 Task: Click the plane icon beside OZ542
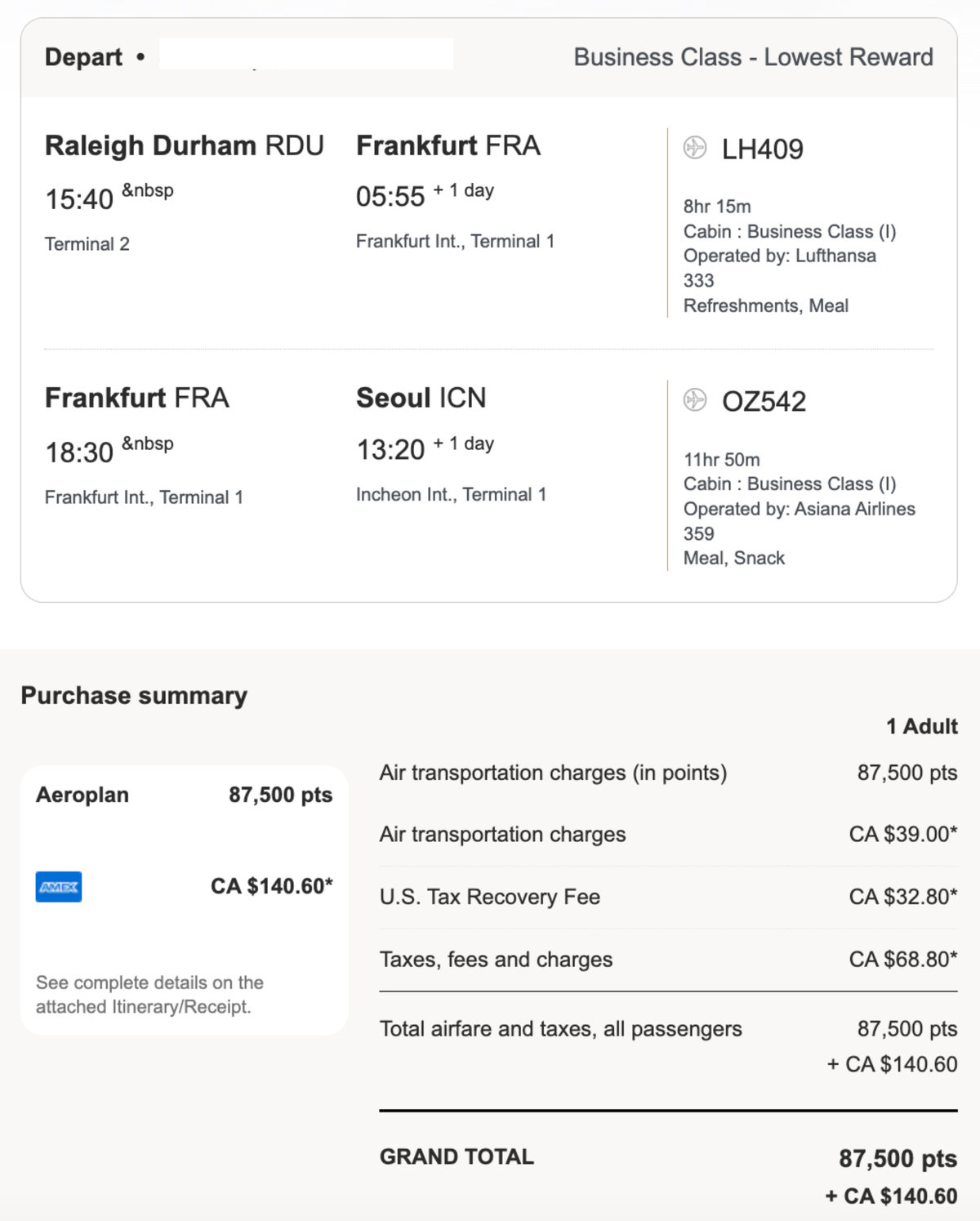(695, 400)
